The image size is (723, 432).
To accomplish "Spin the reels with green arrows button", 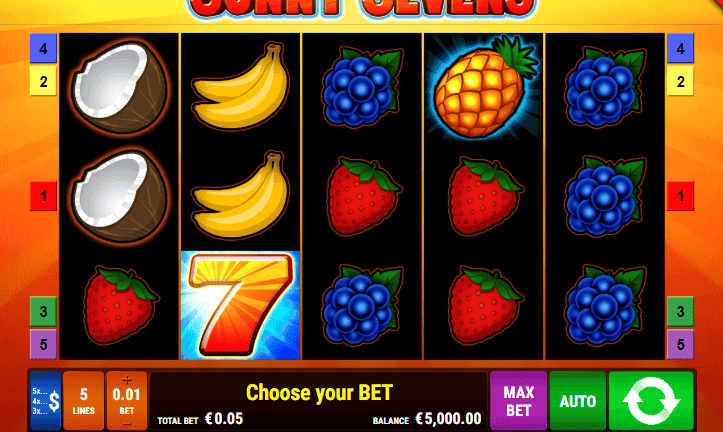I will click(651, 401).
